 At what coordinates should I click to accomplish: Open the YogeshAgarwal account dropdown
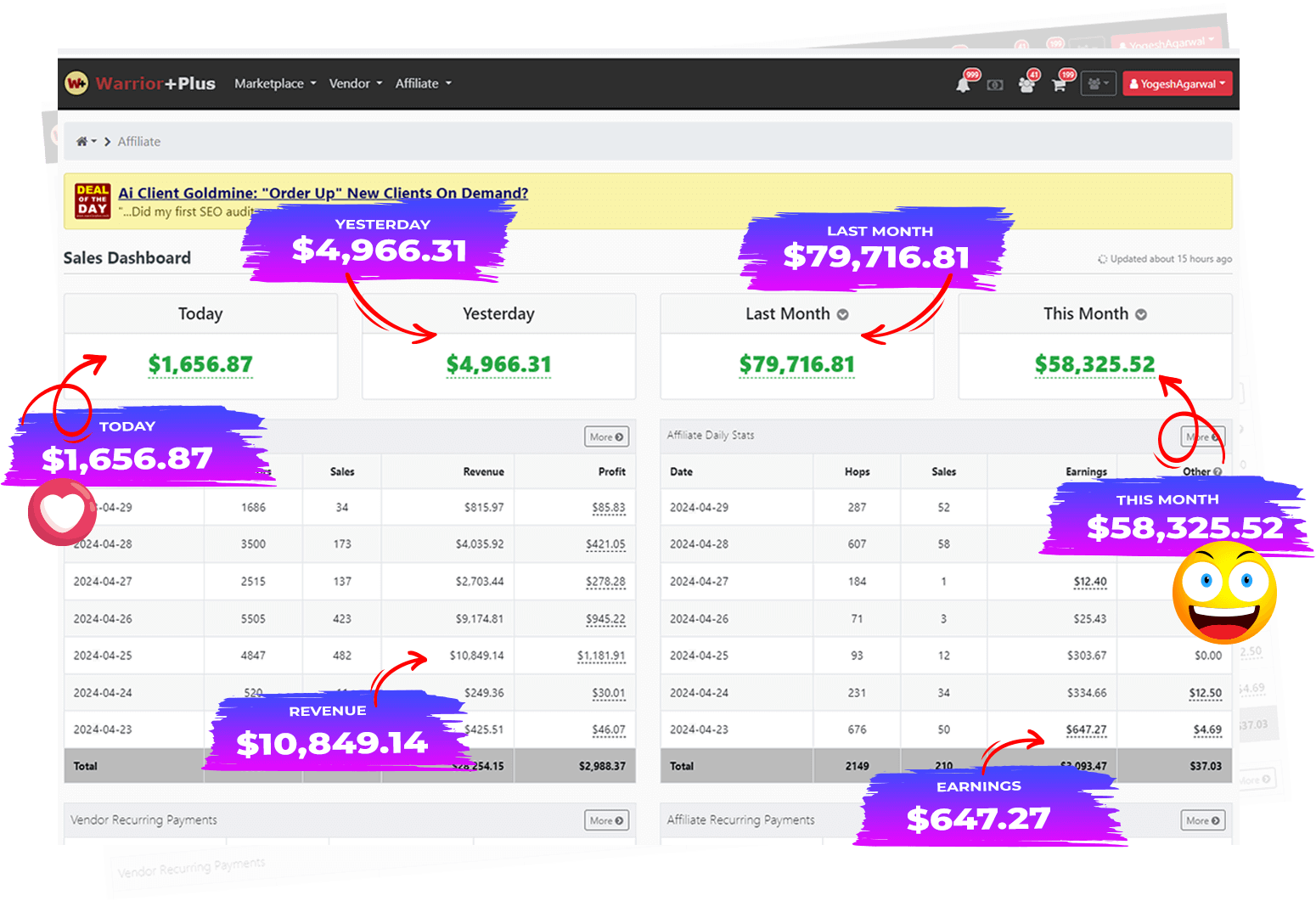pyautogui.click(x=1178, y=84)
